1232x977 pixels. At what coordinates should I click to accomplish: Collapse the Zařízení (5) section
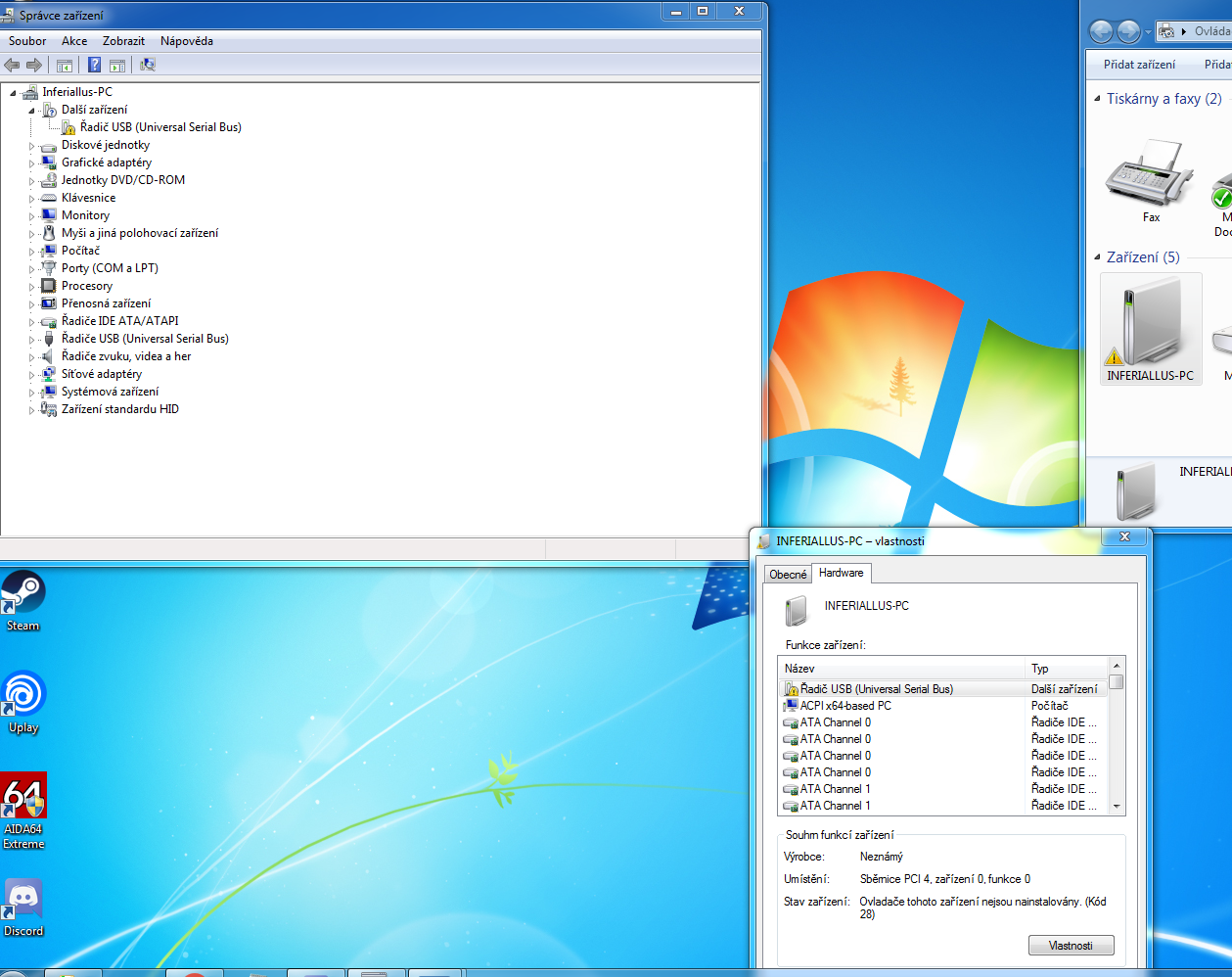pos(1097,257)
